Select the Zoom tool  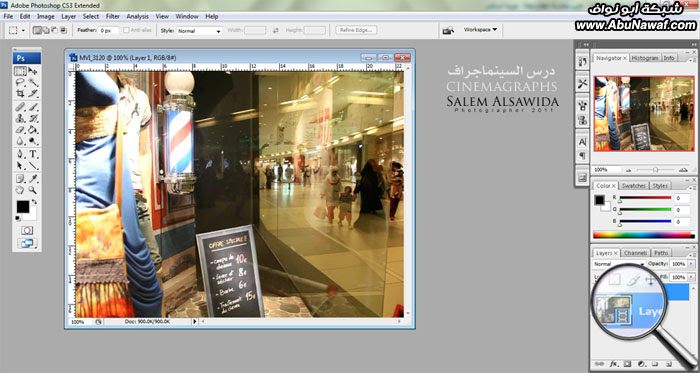[x=33, y=190]
